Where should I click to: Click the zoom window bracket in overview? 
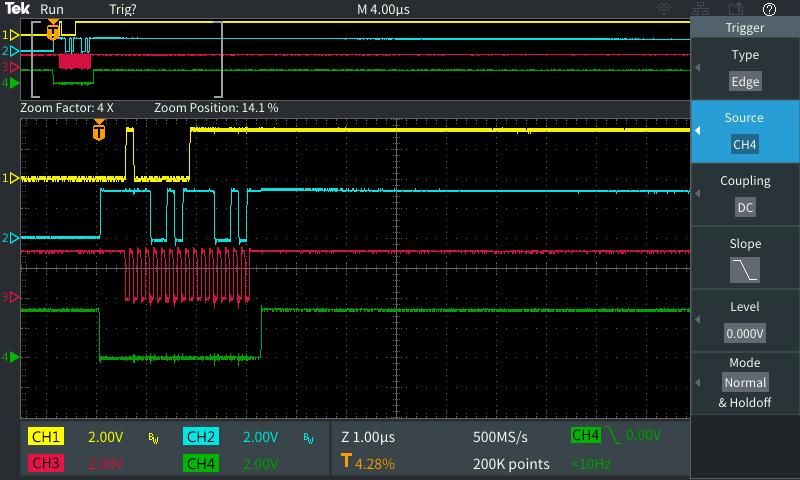[127, 59]
